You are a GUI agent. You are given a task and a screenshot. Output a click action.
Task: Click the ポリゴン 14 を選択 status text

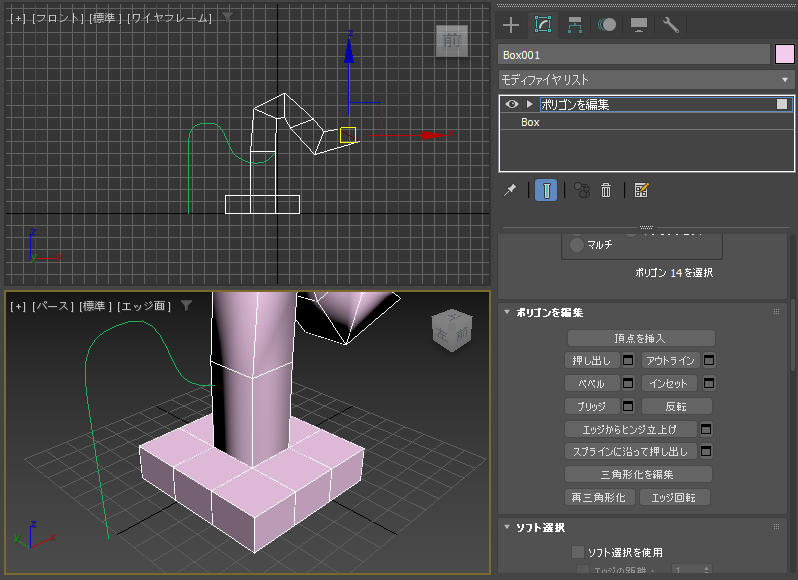pos(674,273)
